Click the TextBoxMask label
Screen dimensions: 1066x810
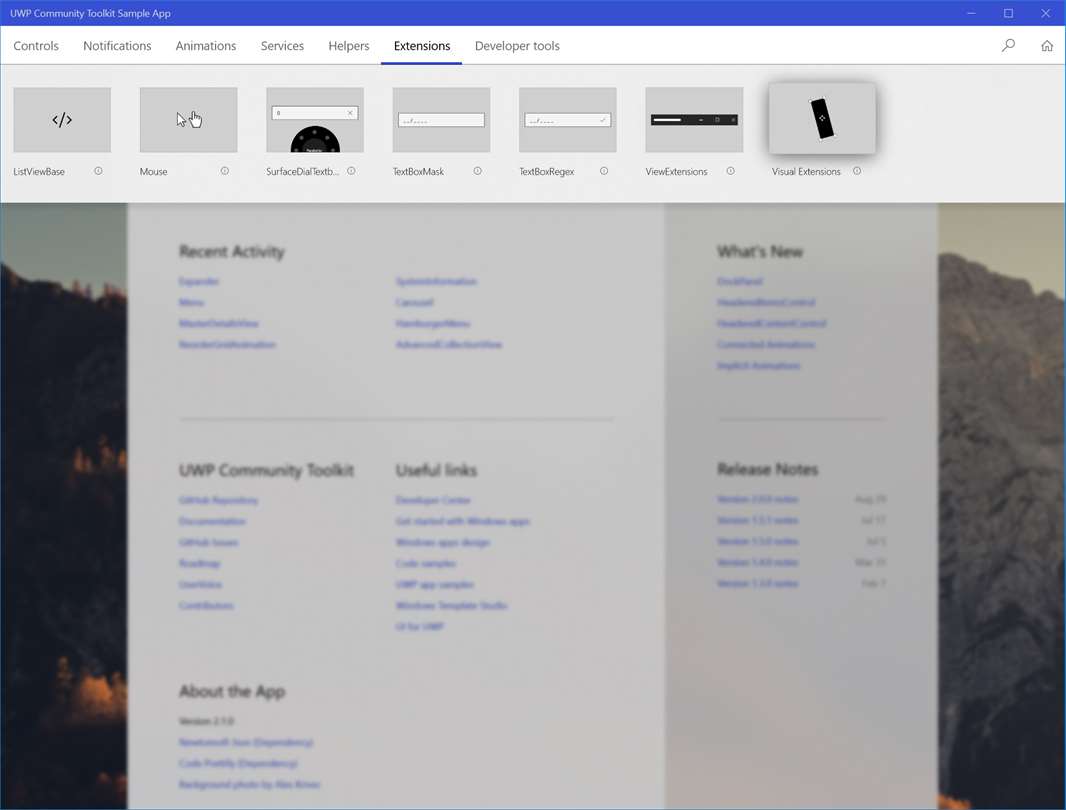click(418, 171)
